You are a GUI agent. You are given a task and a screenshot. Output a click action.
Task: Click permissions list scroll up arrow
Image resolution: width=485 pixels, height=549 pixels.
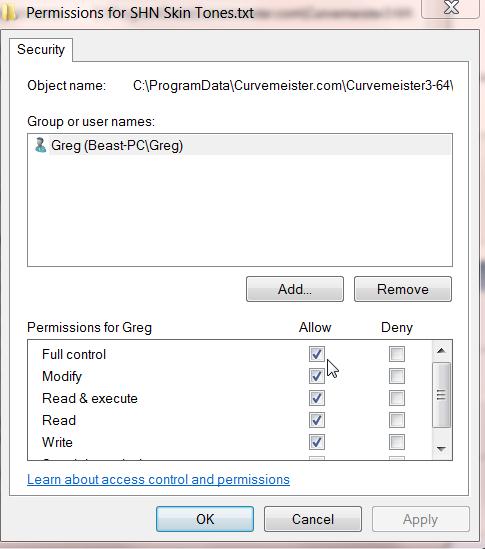coord(441,350)
